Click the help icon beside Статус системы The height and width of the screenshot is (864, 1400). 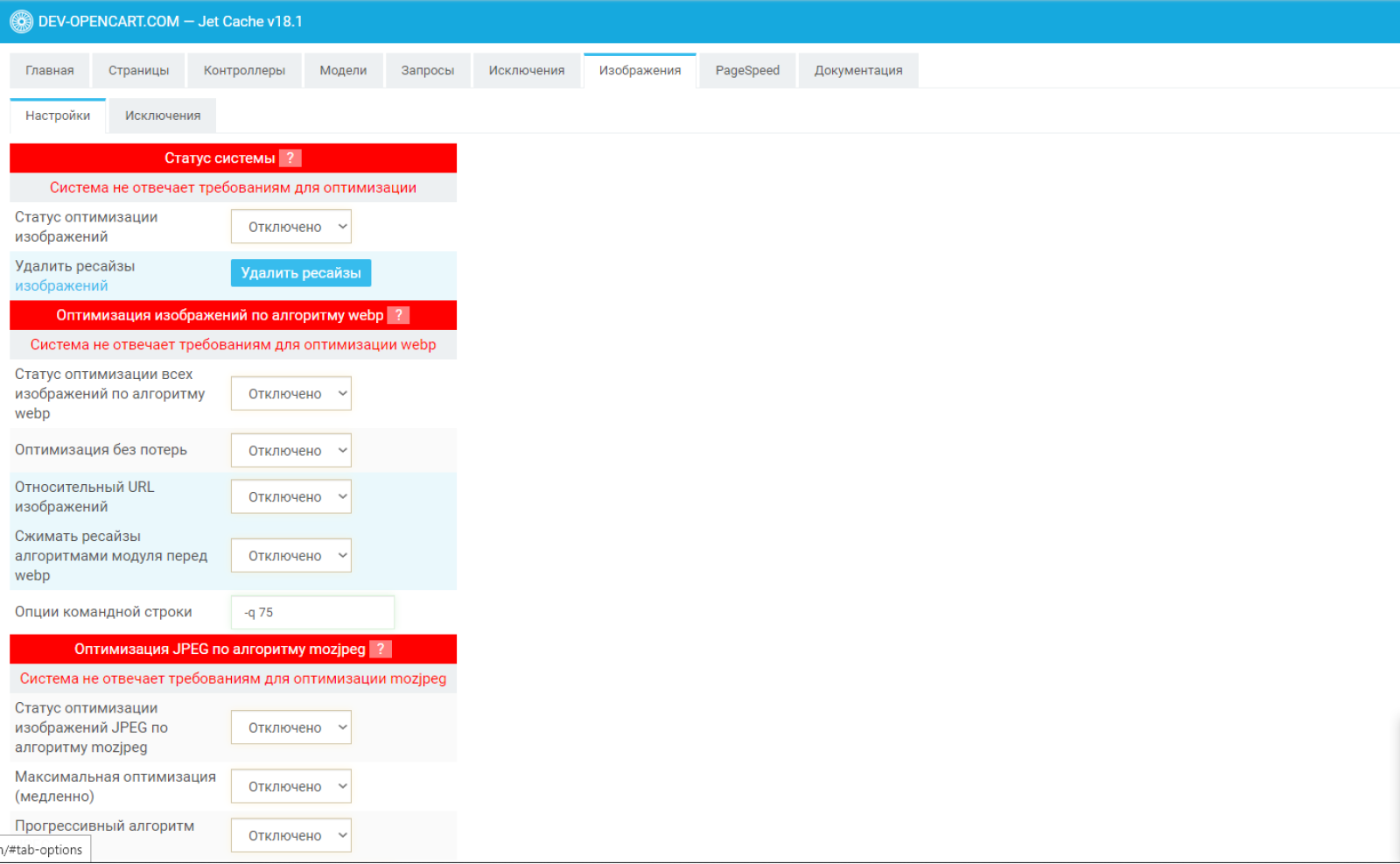tap(290, 158)
